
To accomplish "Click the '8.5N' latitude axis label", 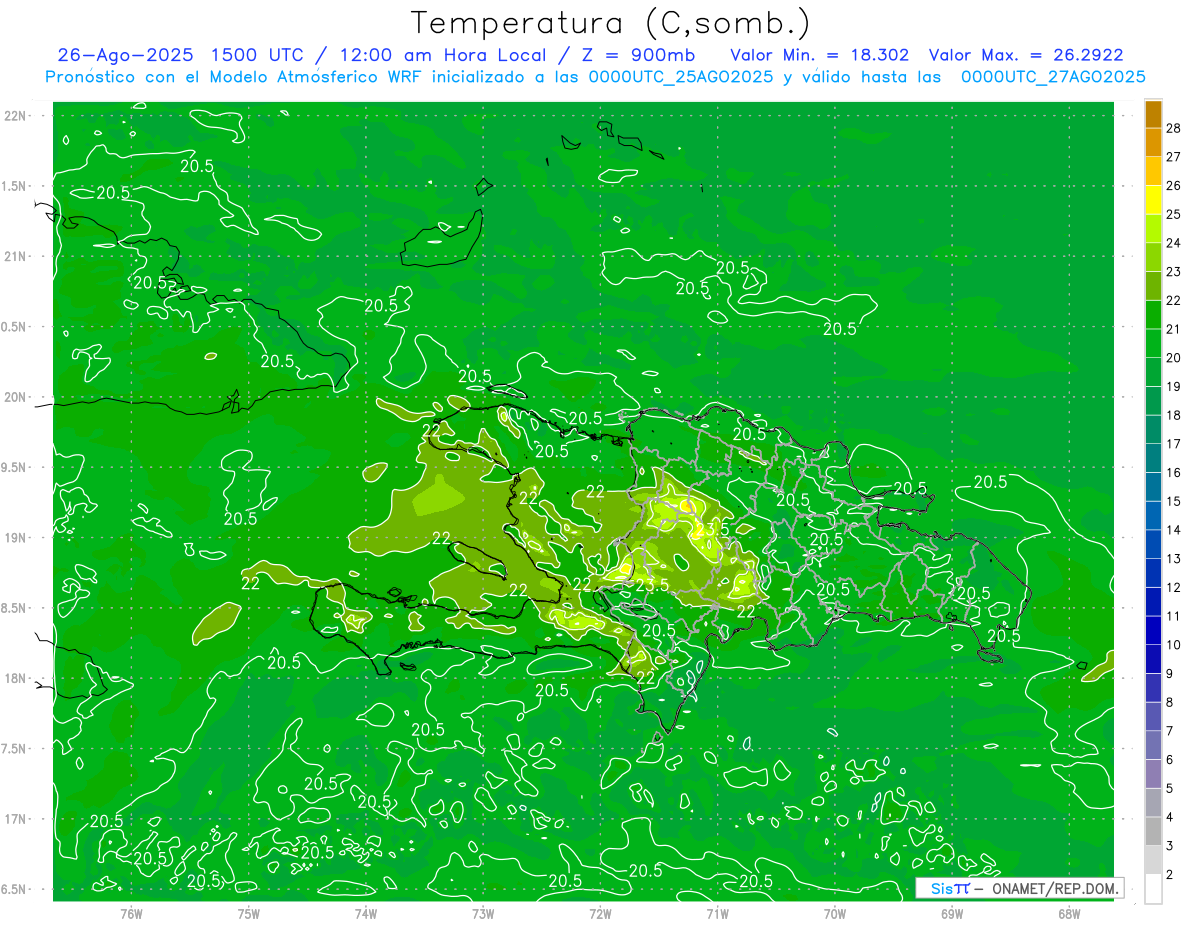I will click(15, 608).
